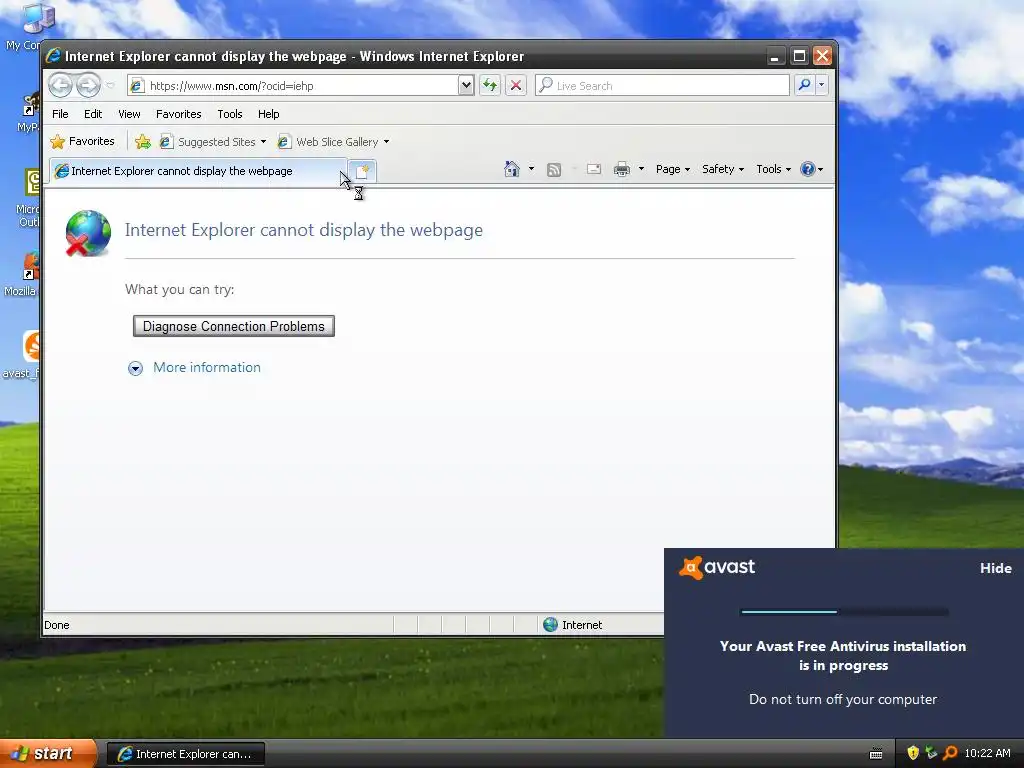Click the security shield tray icon
The image size is (1024, 768).
(x=913, y=753)
